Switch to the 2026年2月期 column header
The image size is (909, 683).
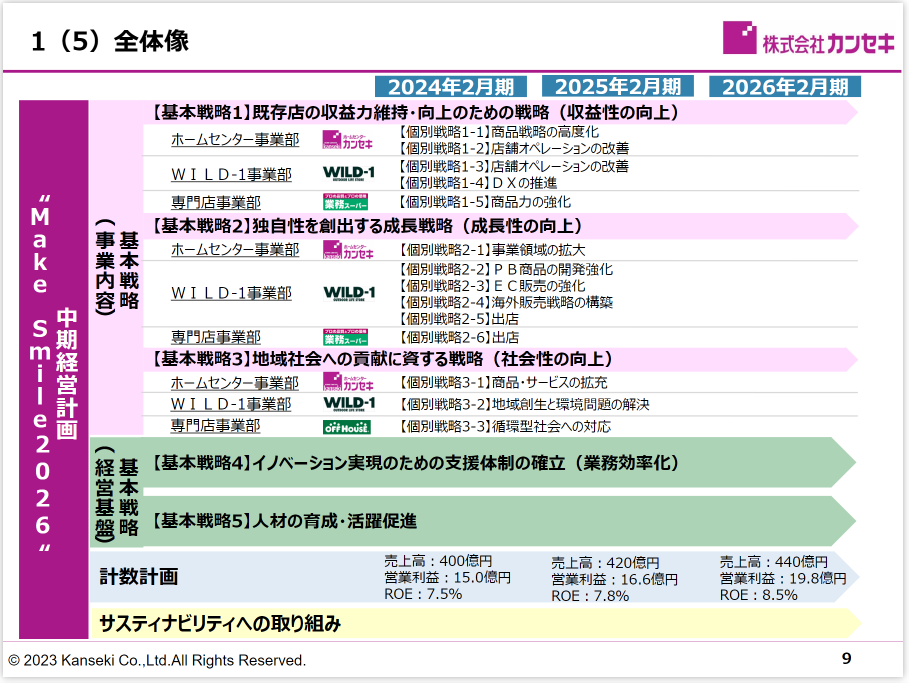tap(785, 86)
